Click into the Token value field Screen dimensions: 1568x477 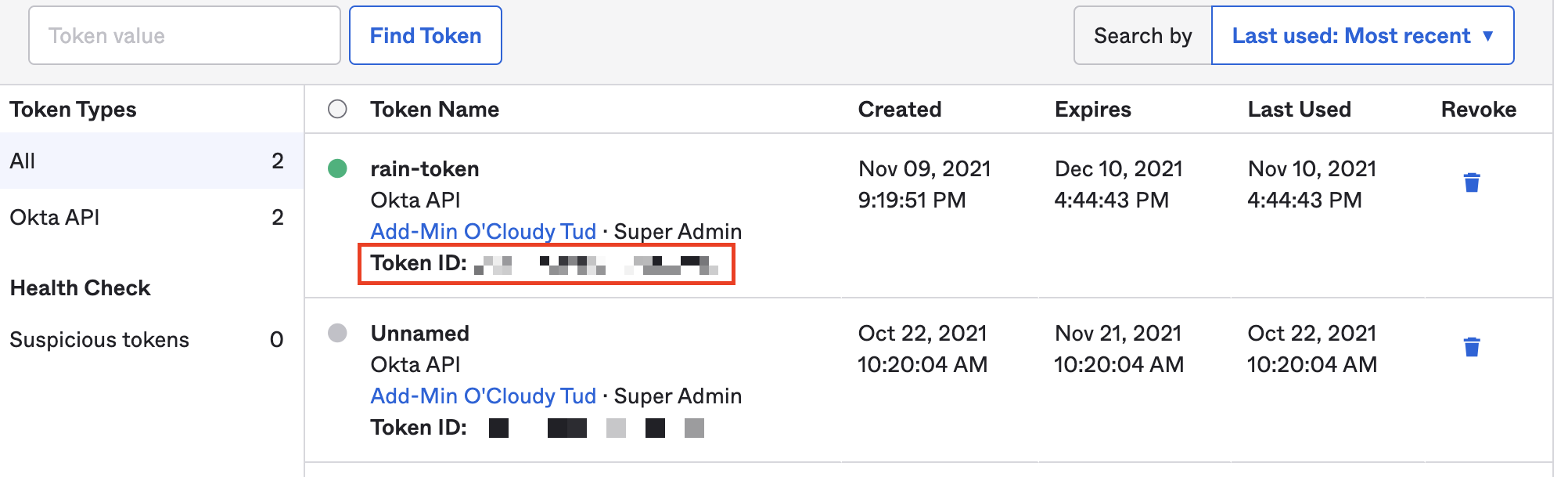point(185,36)
